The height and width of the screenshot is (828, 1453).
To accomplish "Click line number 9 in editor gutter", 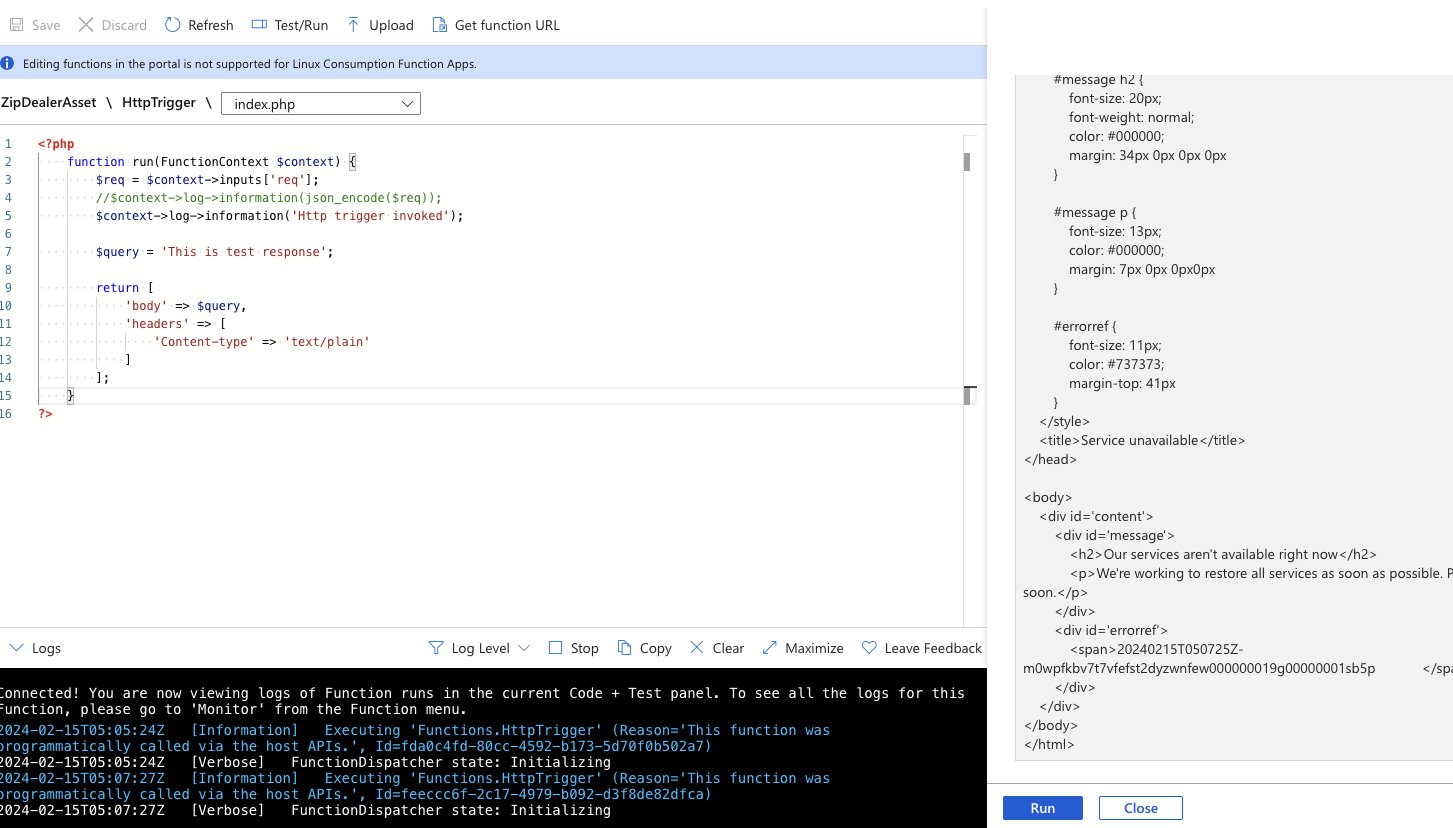I will [8, 288].
